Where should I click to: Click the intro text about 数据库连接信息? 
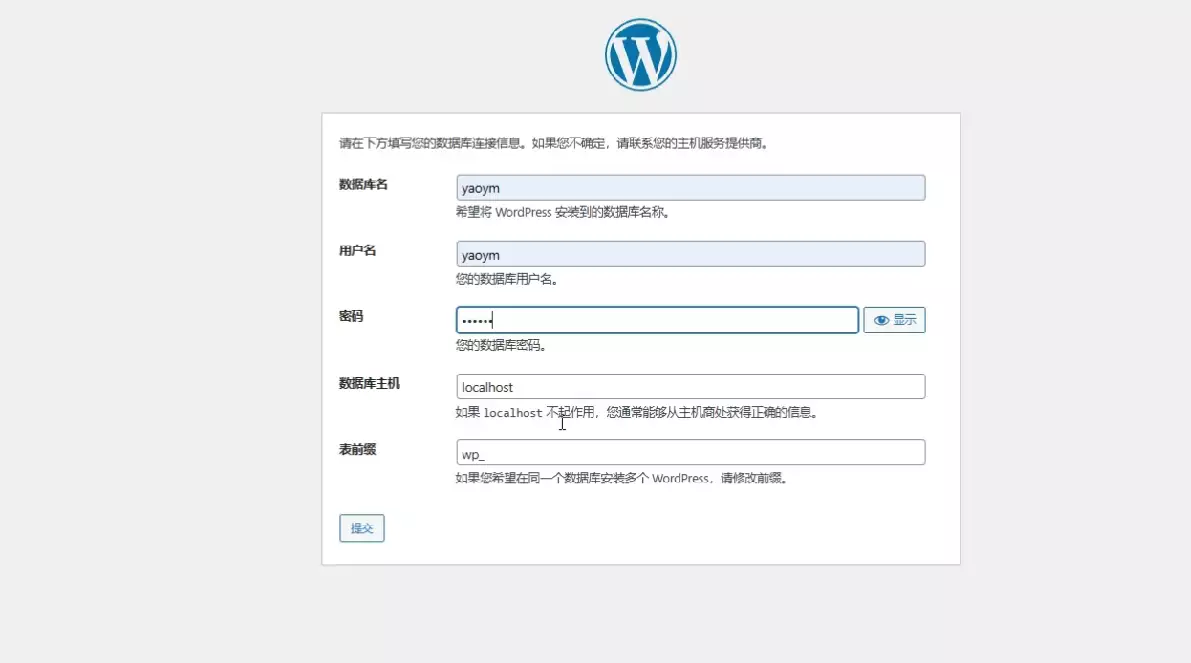tap(553, 143)
